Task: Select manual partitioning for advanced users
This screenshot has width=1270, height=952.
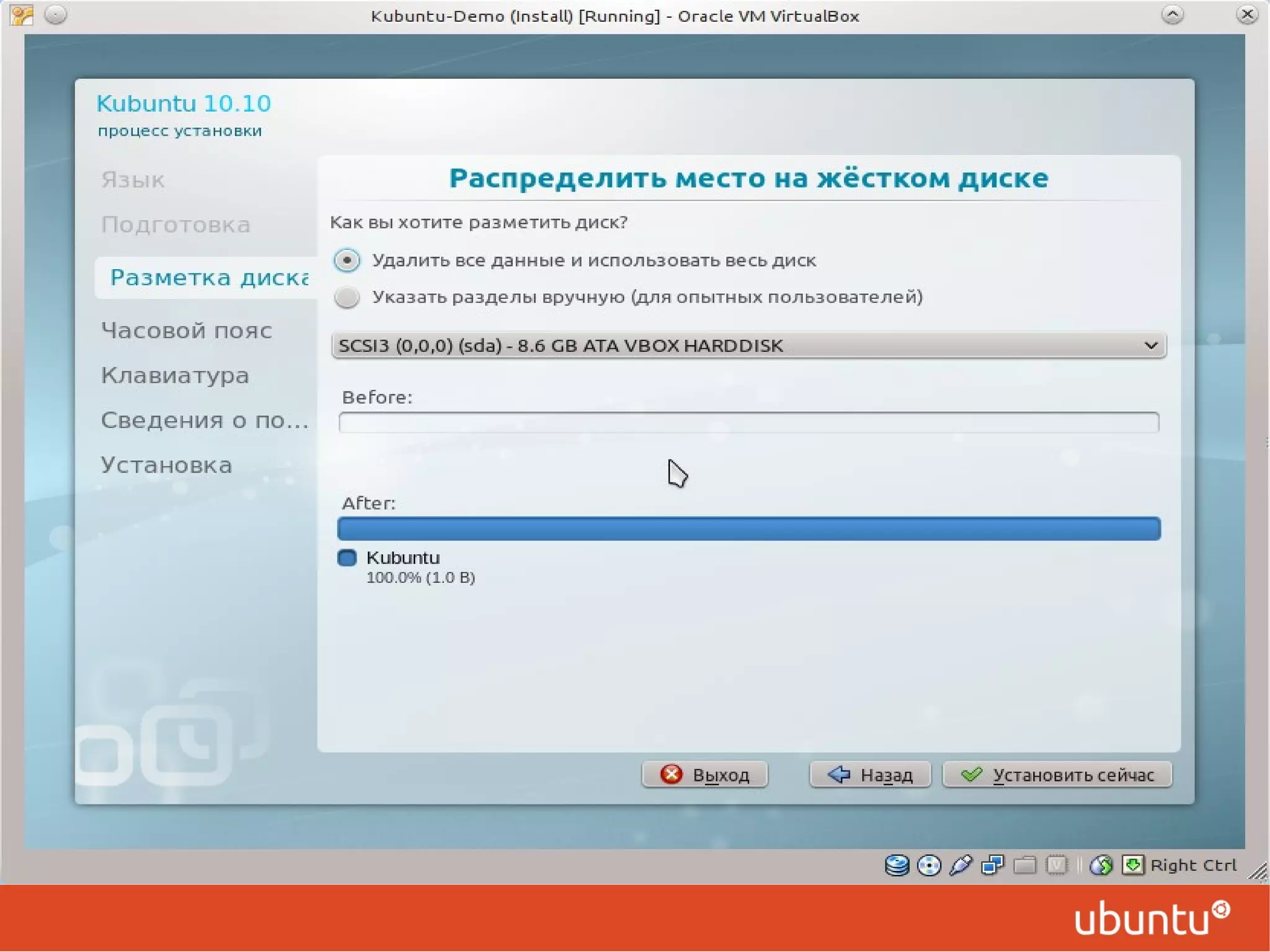Action: click(x=347, y=297)
